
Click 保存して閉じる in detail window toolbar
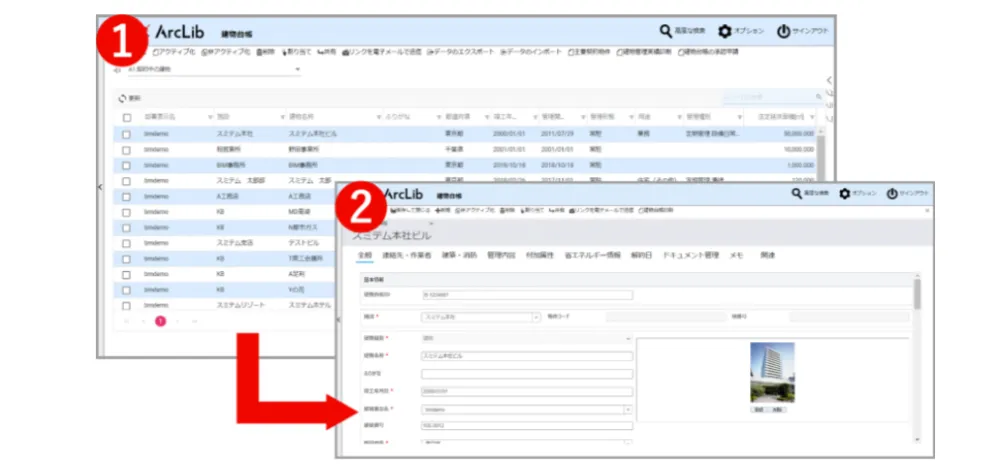click(412, 210)
